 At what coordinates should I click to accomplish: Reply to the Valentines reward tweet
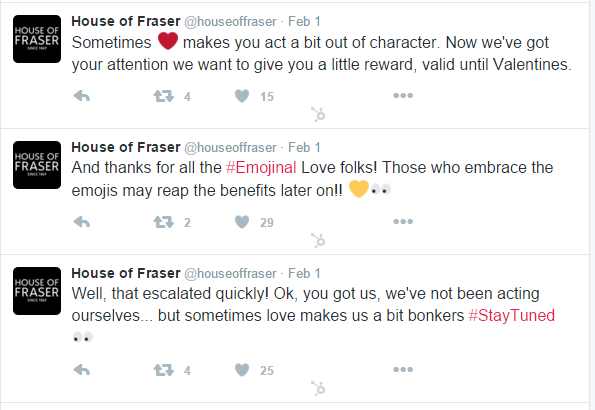82,96
